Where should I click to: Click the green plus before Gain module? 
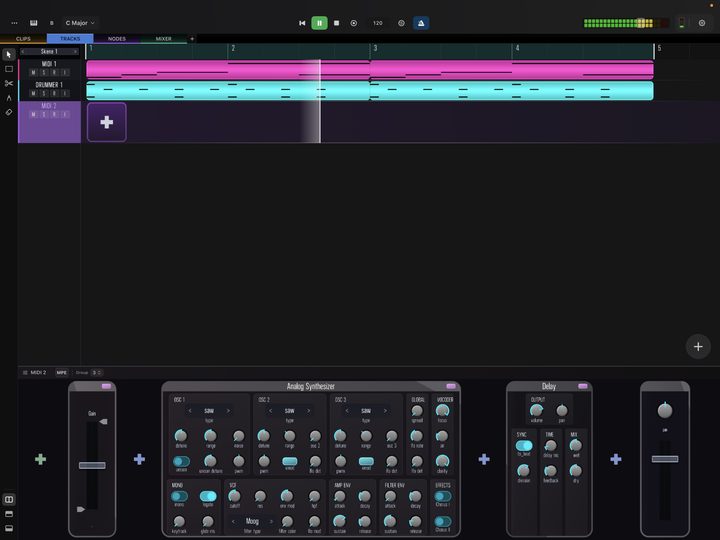[x=40, y=459]
